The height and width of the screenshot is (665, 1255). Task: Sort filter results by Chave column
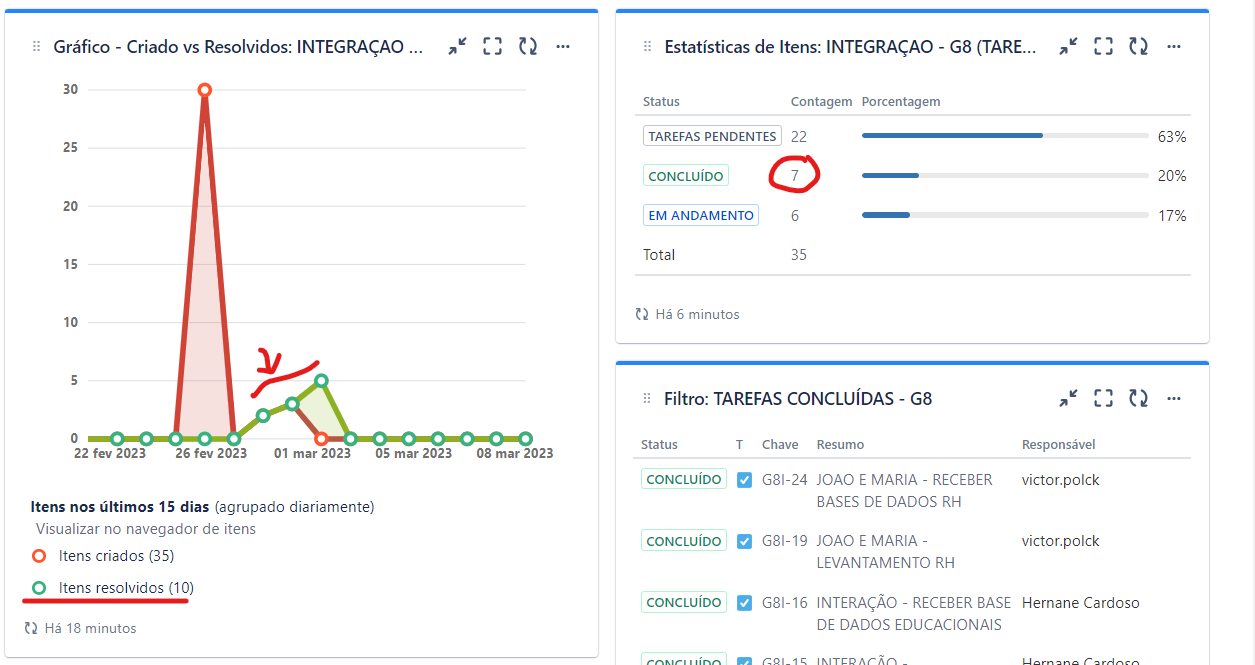pyautogui.click(x=780, y=445)
